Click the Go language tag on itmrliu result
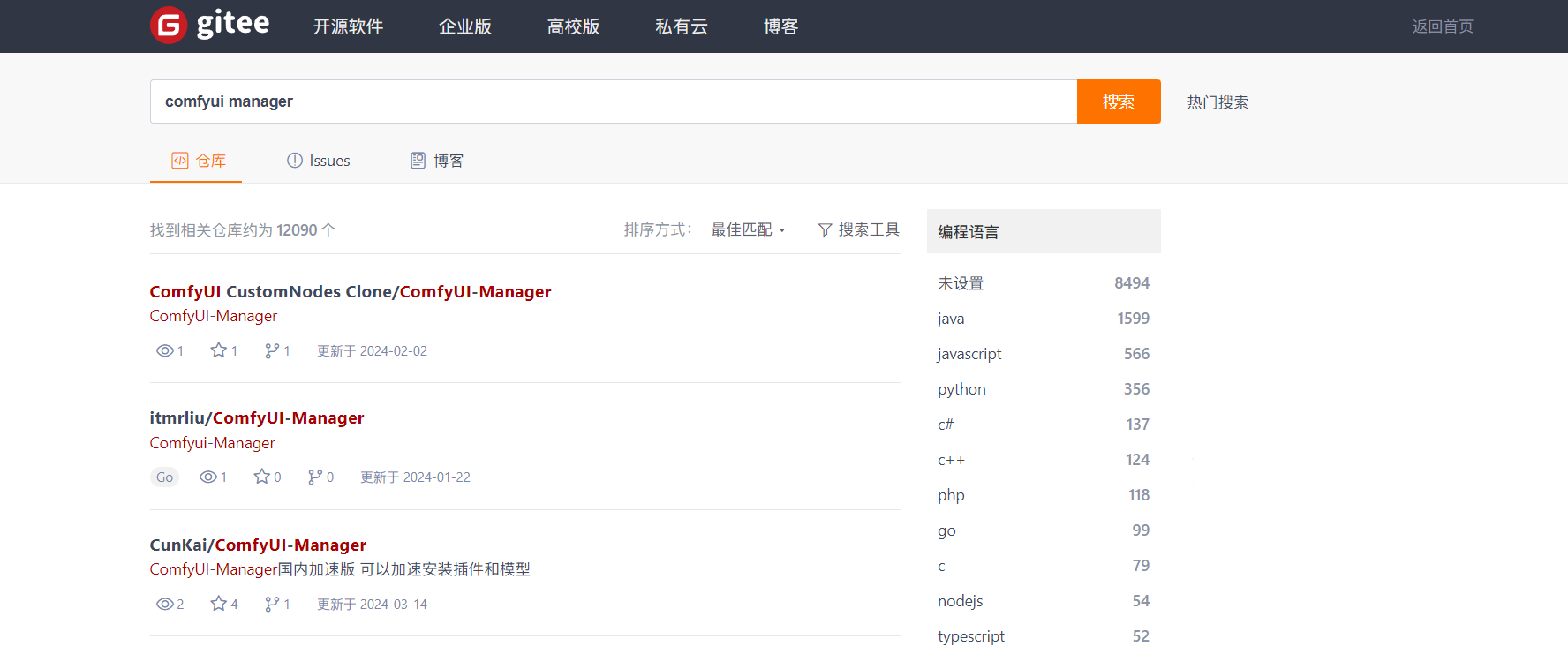The image size is (1568, 654). (x=164, y=477)
